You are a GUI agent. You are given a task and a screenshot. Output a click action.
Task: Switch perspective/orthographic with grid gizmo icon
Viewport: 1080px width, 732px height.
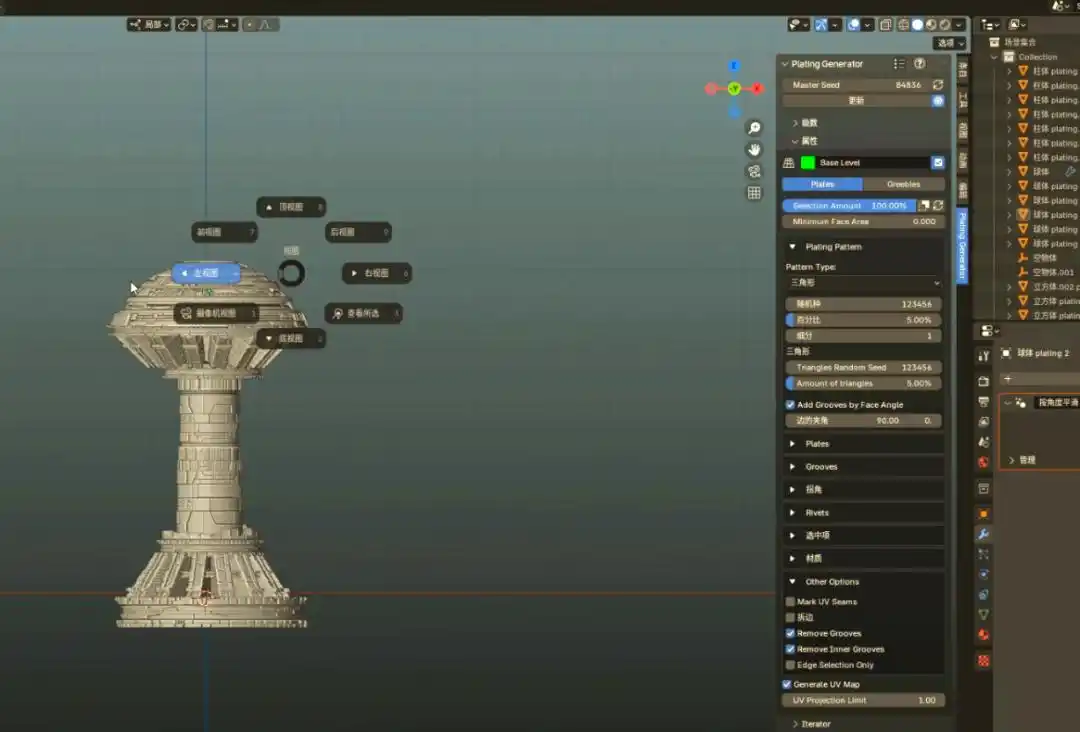[x=754, y=193]
